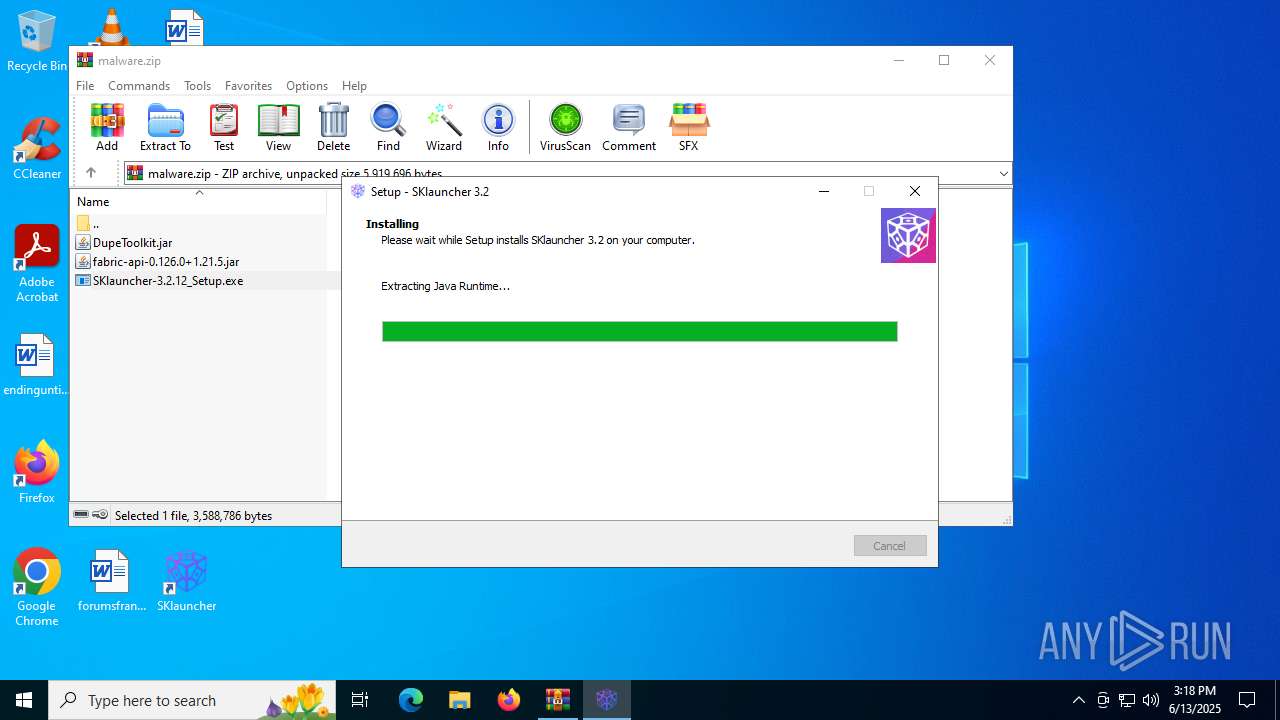
Task: Open the notification center
Action: tap(1247, 700)
